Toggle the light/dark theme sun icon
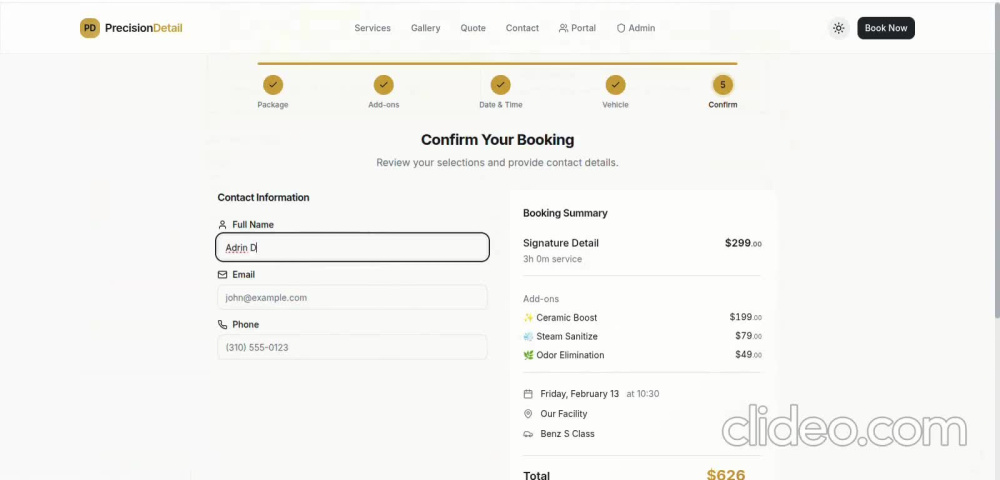The image size is (1000, 480). click(x=839, y=28)
